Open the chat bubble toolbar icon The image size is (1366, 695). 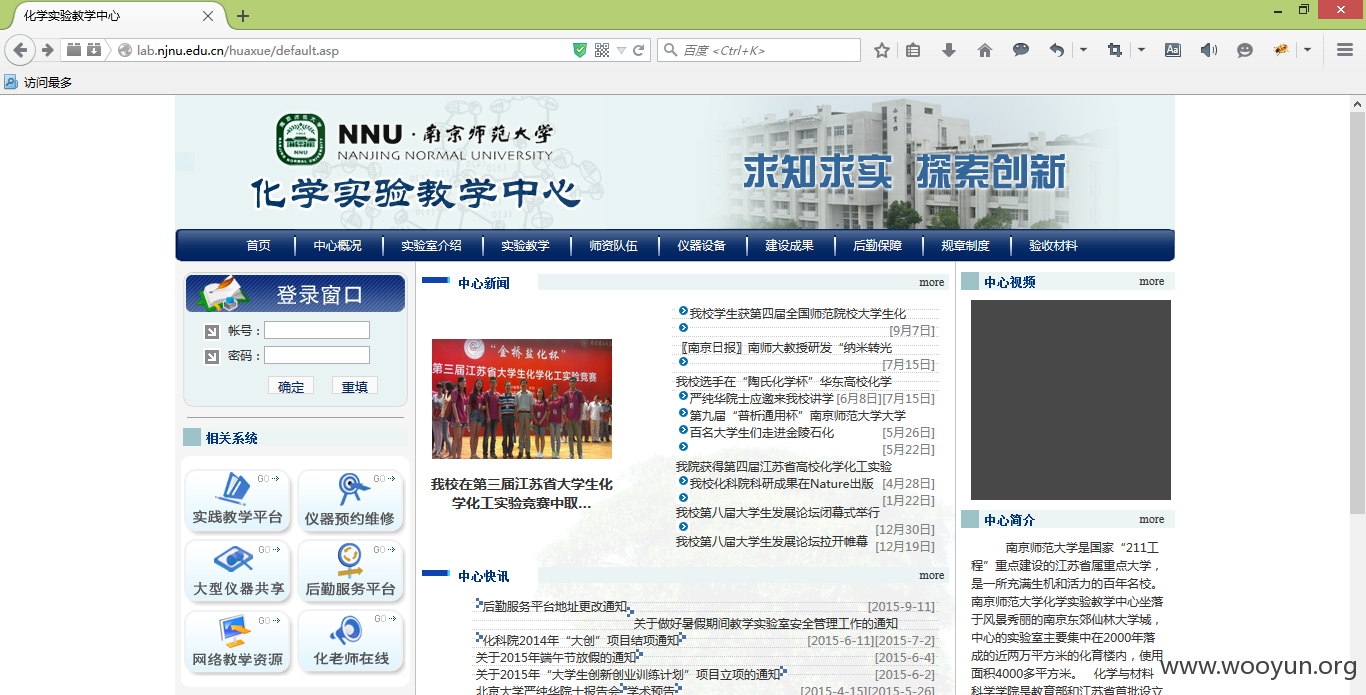[x=1021, y=50]
